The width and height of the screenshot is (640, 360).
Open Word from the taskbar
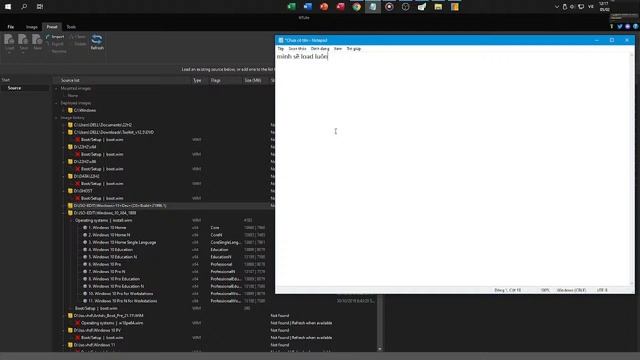(308, 7)
